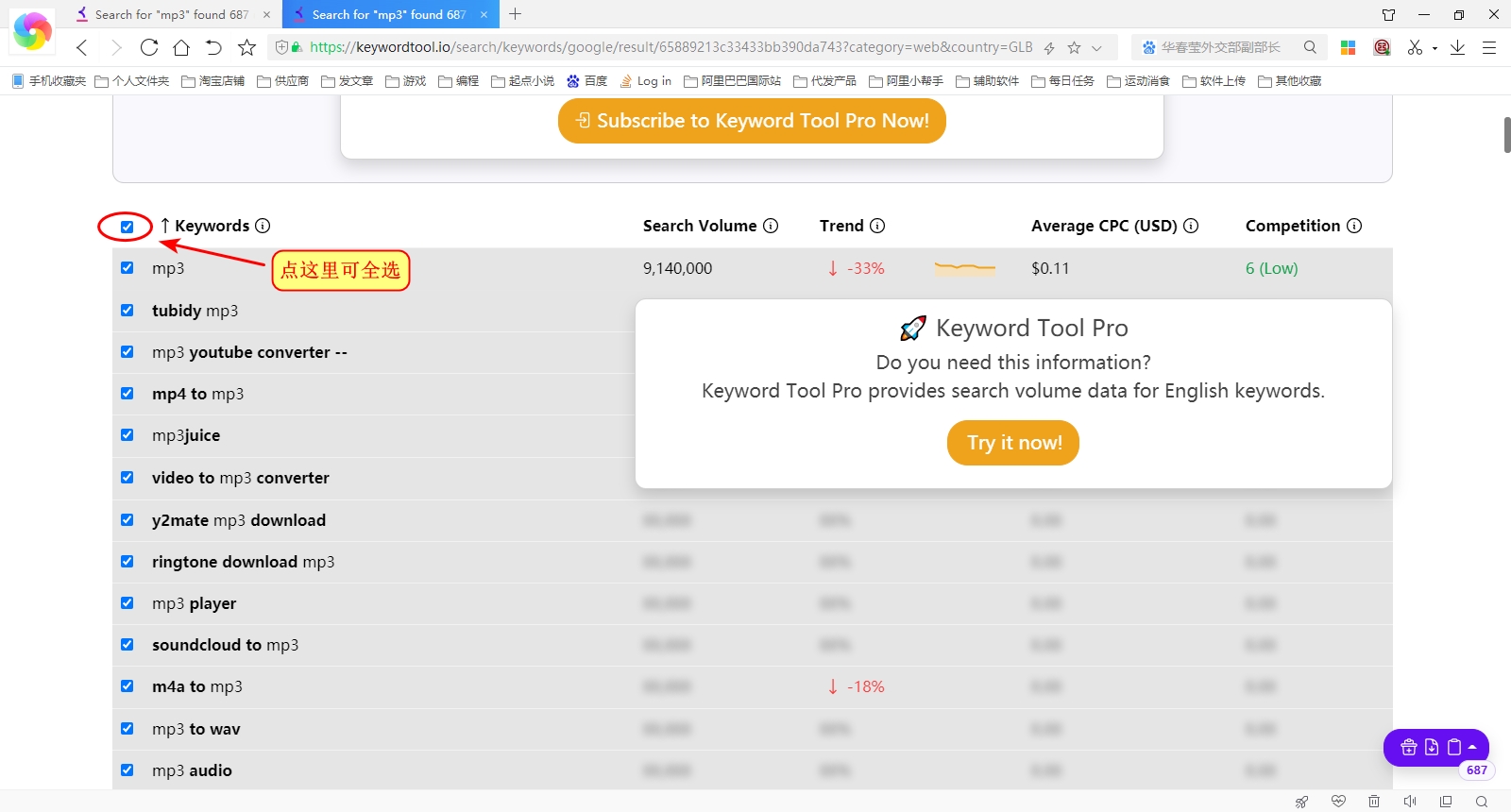1511x812 pixels.
Task: Bookmark page with star icon left of URL
Action: tap(246, 47)
